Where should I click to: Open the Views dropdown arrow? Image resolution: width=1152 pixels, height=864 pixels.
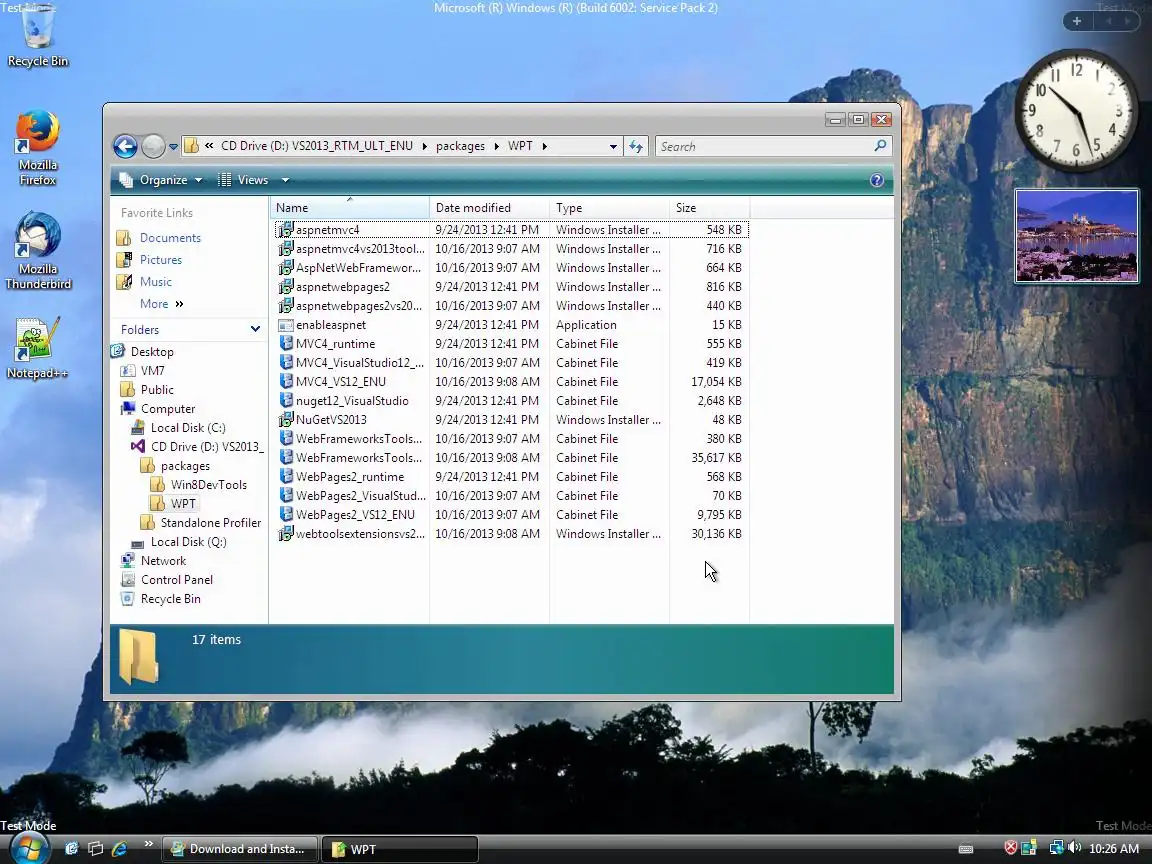285,180
